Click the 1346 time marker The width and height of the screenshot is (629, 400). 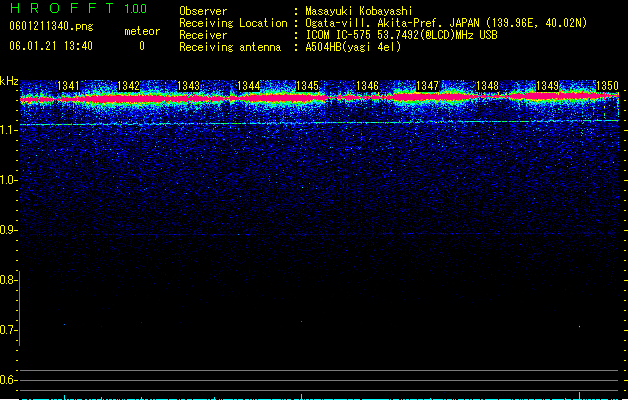(x=367, y=86)
